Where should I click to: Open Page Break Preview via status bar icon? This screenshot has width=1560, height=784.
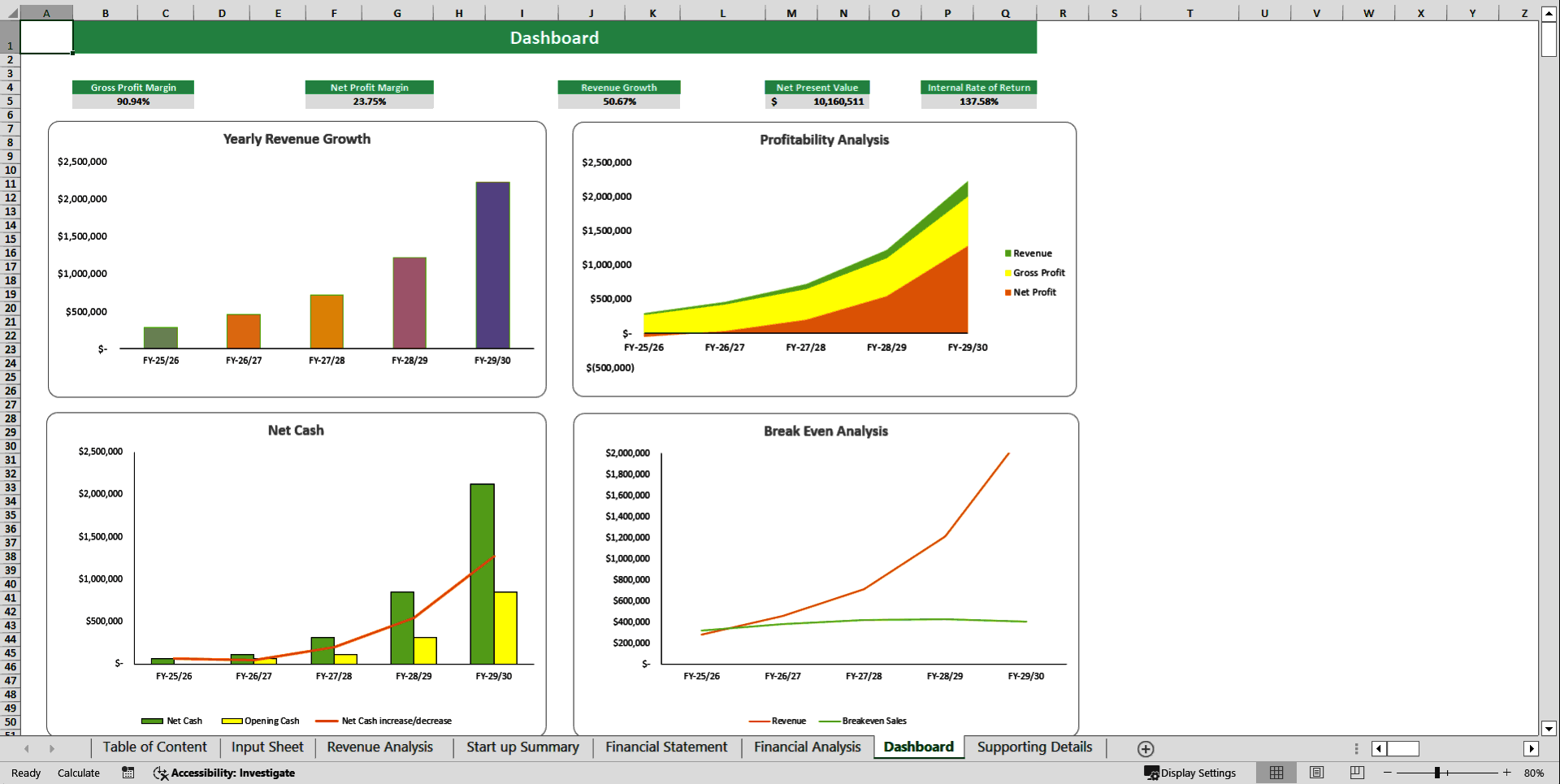(x=1356, y=773)
